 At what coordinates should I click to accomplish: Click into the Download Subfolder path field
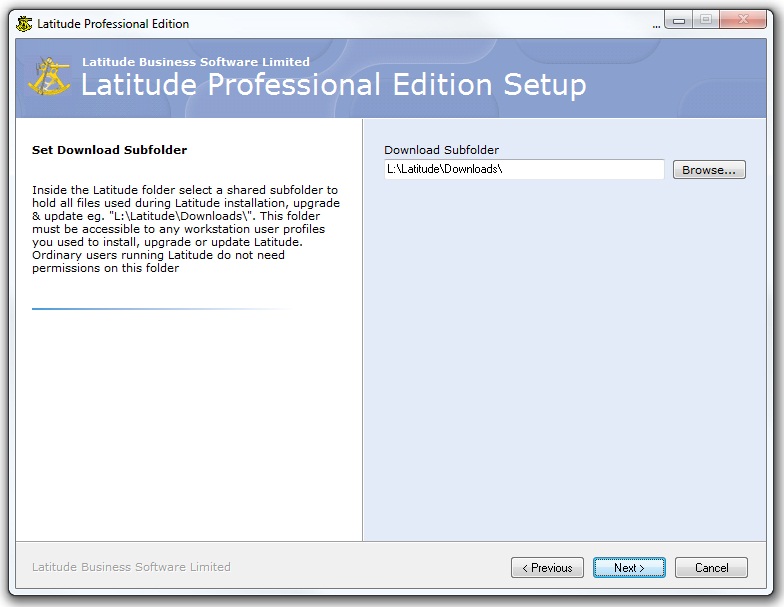[x=524, y=170]
